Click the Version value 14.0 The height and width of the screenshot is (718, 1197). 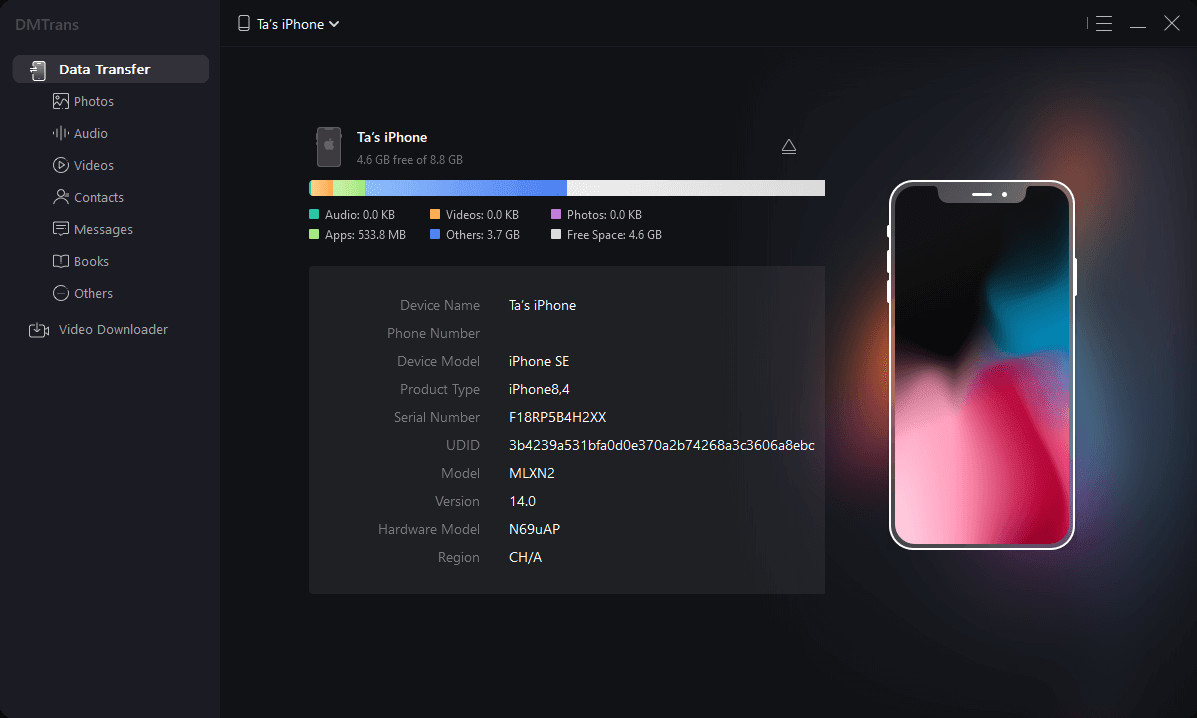pos(522,501)
